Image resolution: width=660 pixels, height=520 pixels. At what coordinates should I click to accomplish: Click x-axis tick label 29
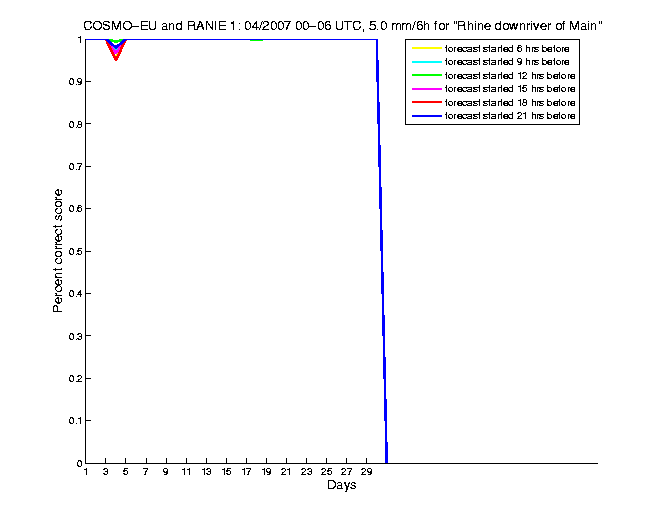tap(366, 472)
